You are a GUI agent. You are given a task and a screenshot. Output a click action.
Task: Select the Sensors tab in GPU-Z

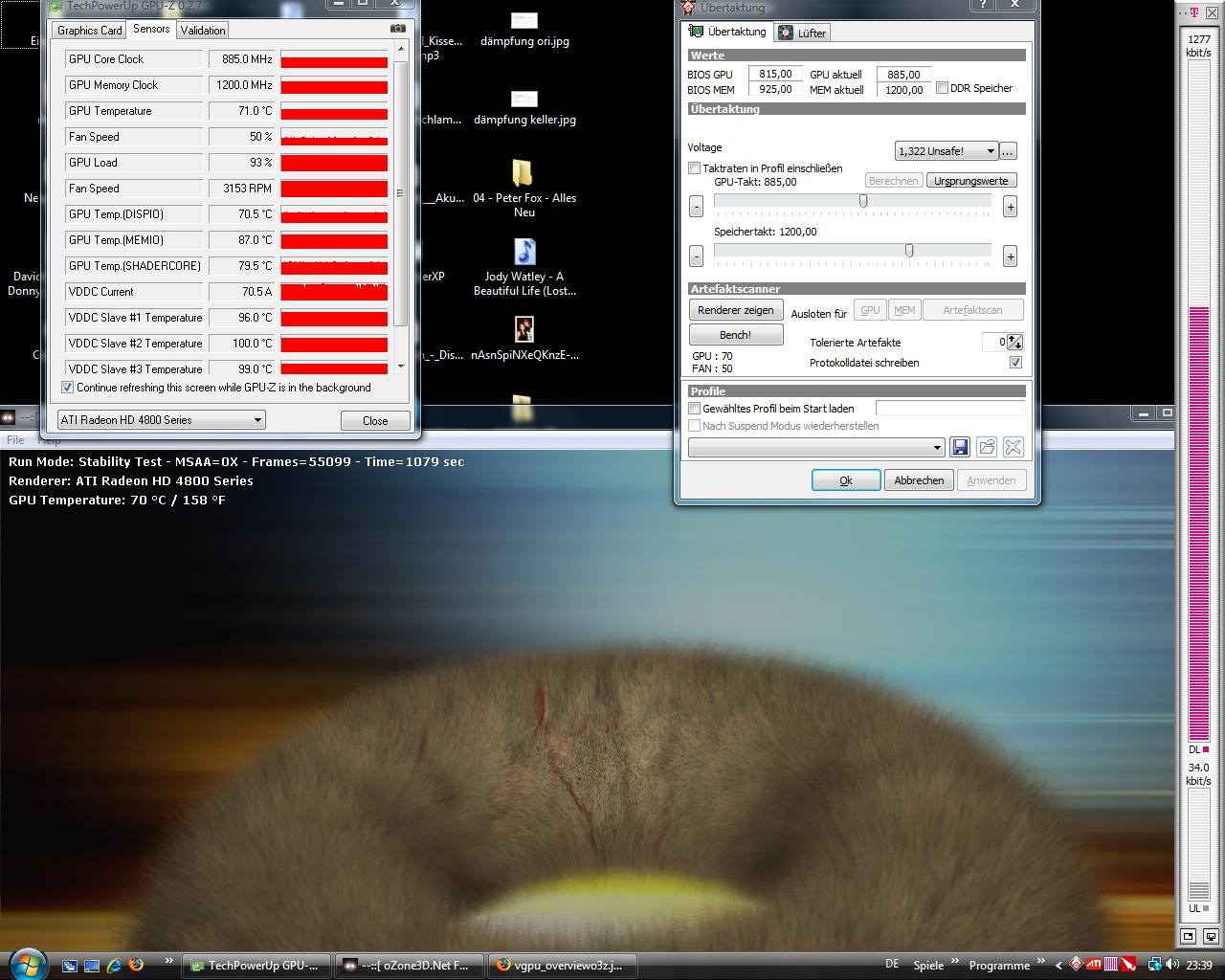click(x=151, y=29)
